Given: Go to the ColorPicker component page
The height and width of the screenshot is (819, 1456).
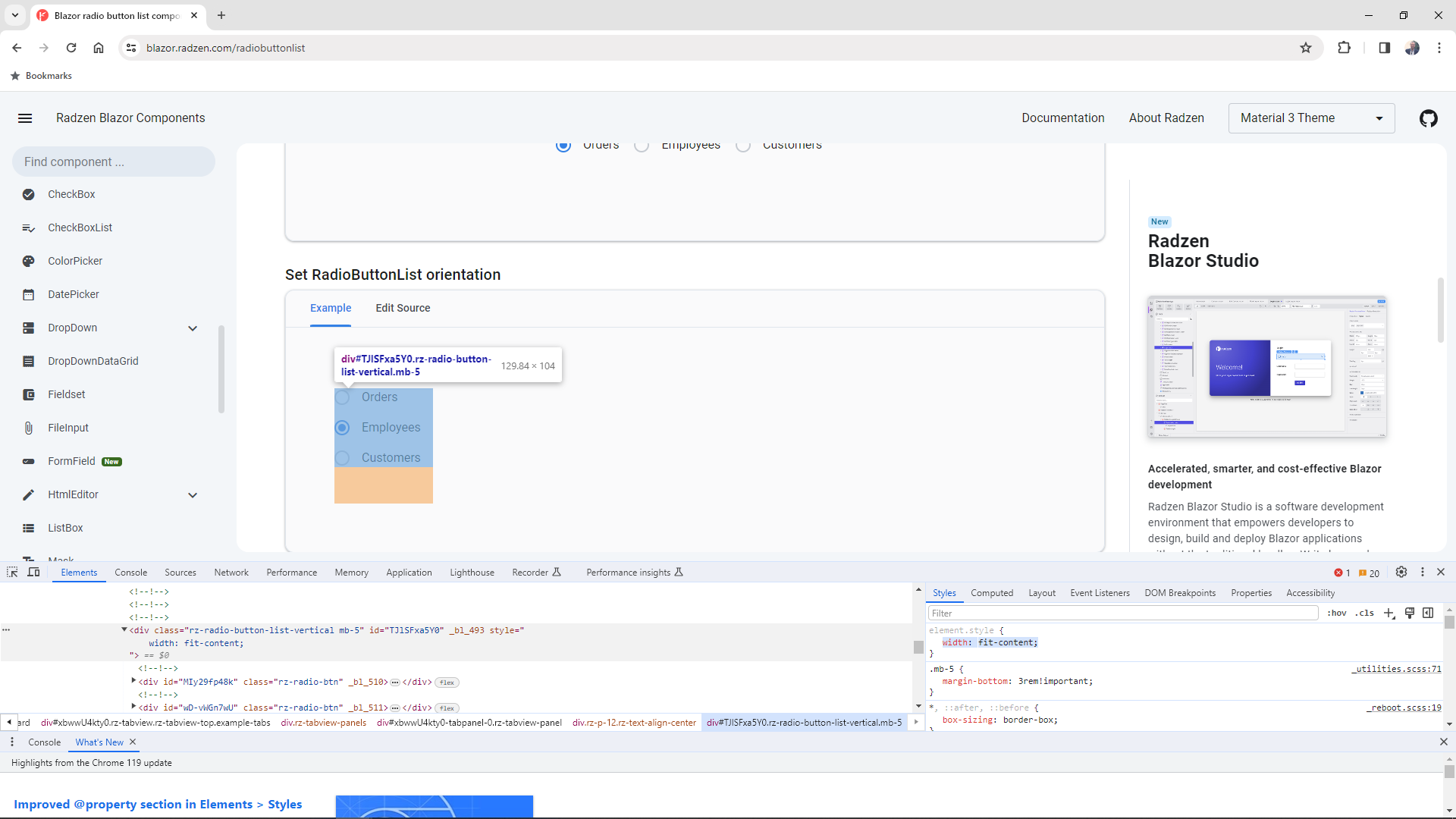Looking at the screenshot, I should 75,261.
